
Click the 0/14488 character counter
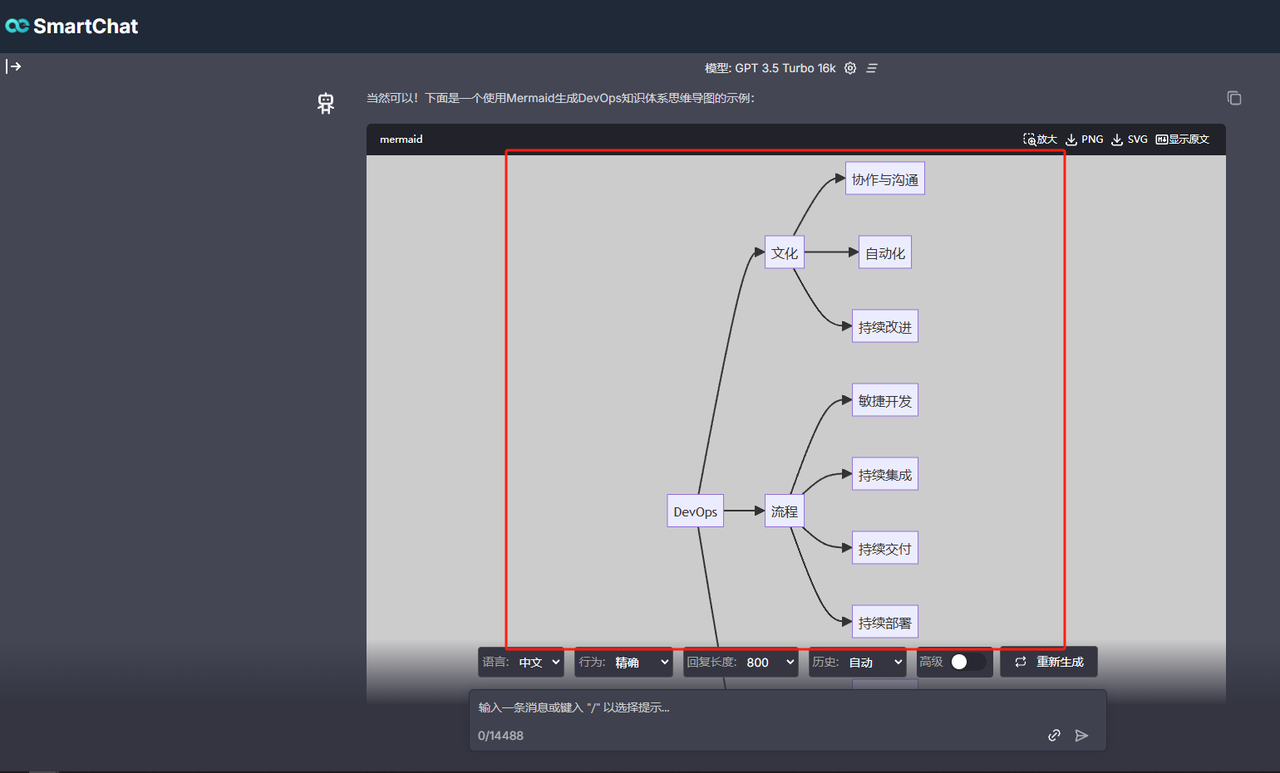[x=500, y=735]
